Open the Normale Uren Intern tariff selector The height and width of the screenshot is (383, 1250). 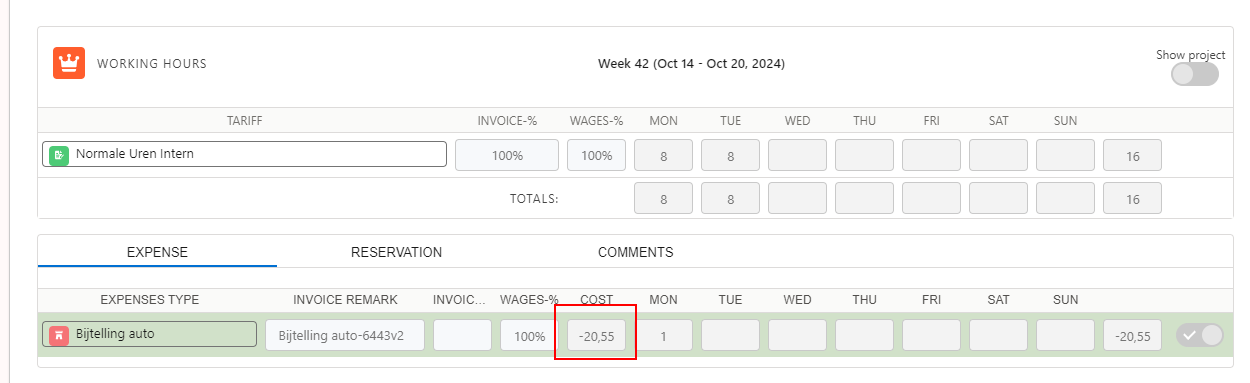click(x=245, y=155)
